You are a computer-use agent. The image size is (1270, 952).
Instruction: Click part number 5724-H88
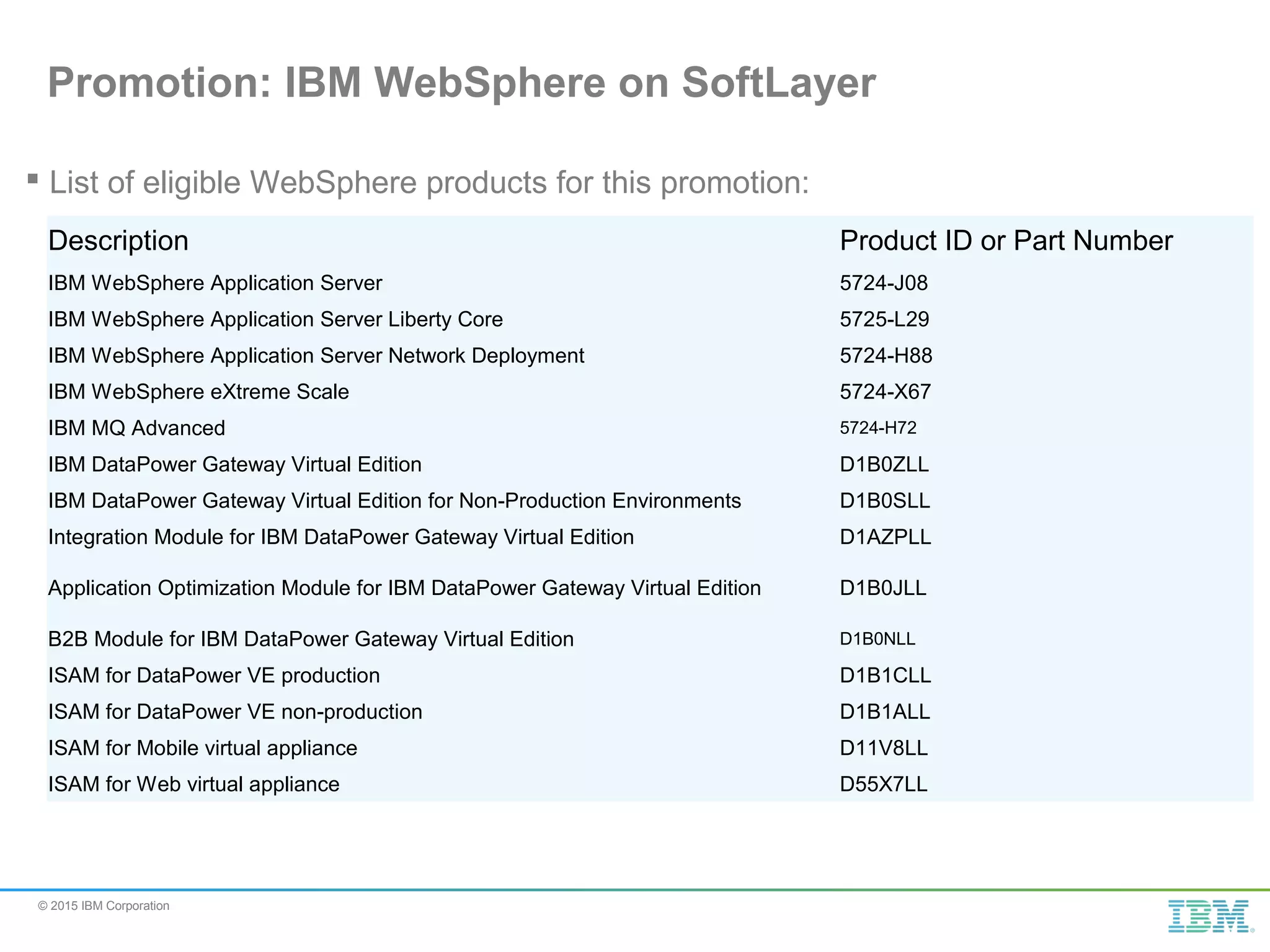[886, 356]
